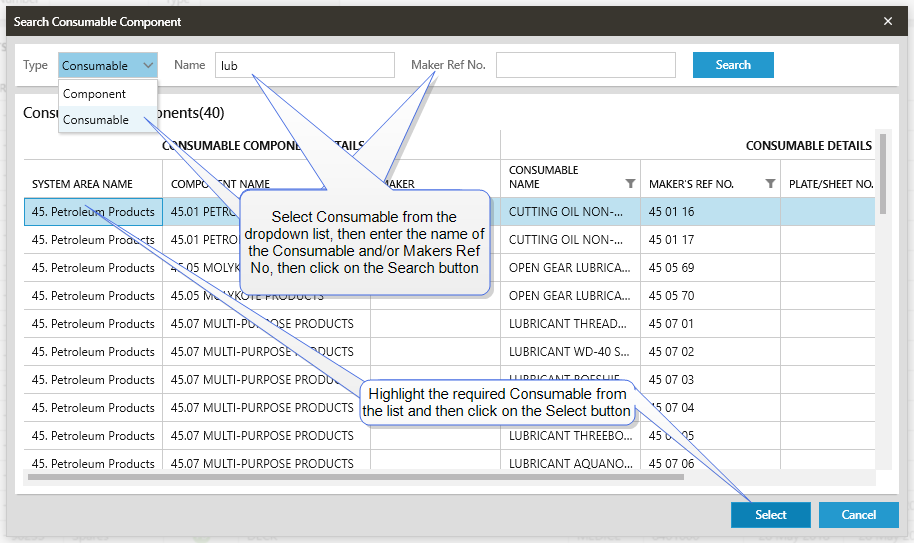Select the LUBRICANT WD-40 S... consumable cell
Viewport: 914px width, 543px height.
click(570, 351)
